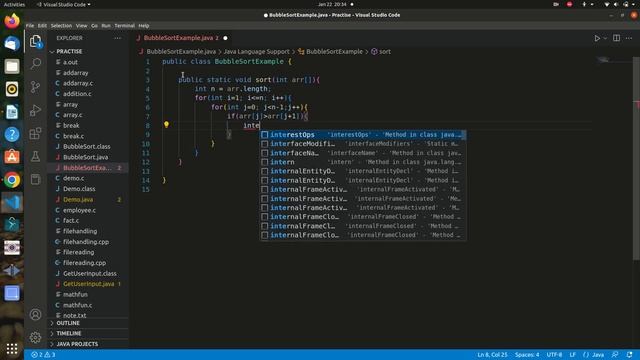Open the Edit menu
Image resolution: width=640 pixels, height=360 pixels.
pyautogui.click(x=42, y=25)
